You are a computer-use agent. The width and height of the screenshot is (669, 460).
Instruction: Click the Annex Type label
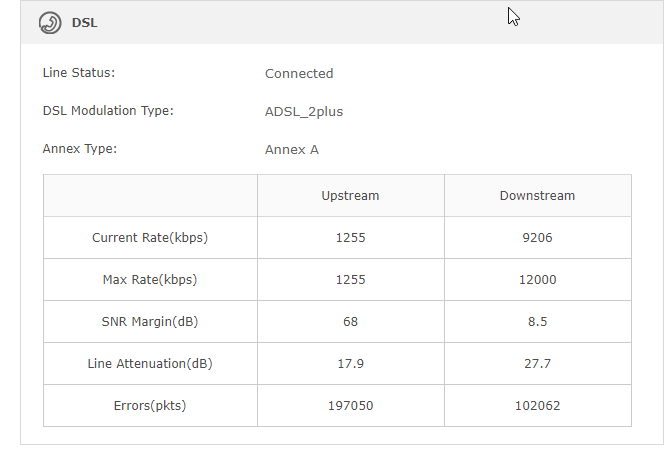click(x=80, y=148)
